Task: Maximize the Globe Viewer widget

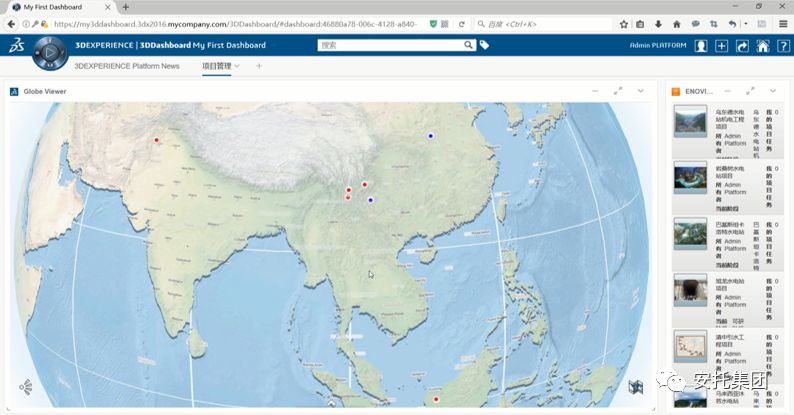Action: 618,91
